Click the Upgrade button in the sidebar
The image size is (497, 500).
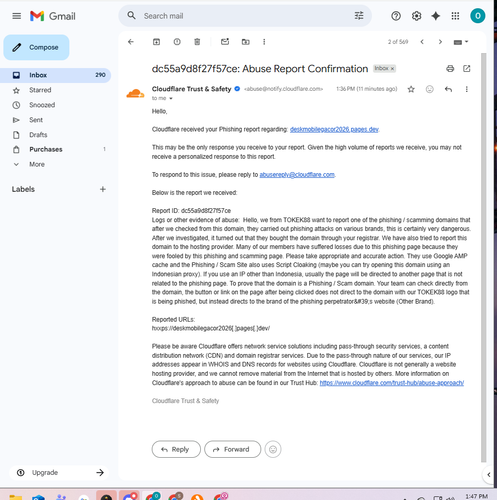[x=59, y=473]
